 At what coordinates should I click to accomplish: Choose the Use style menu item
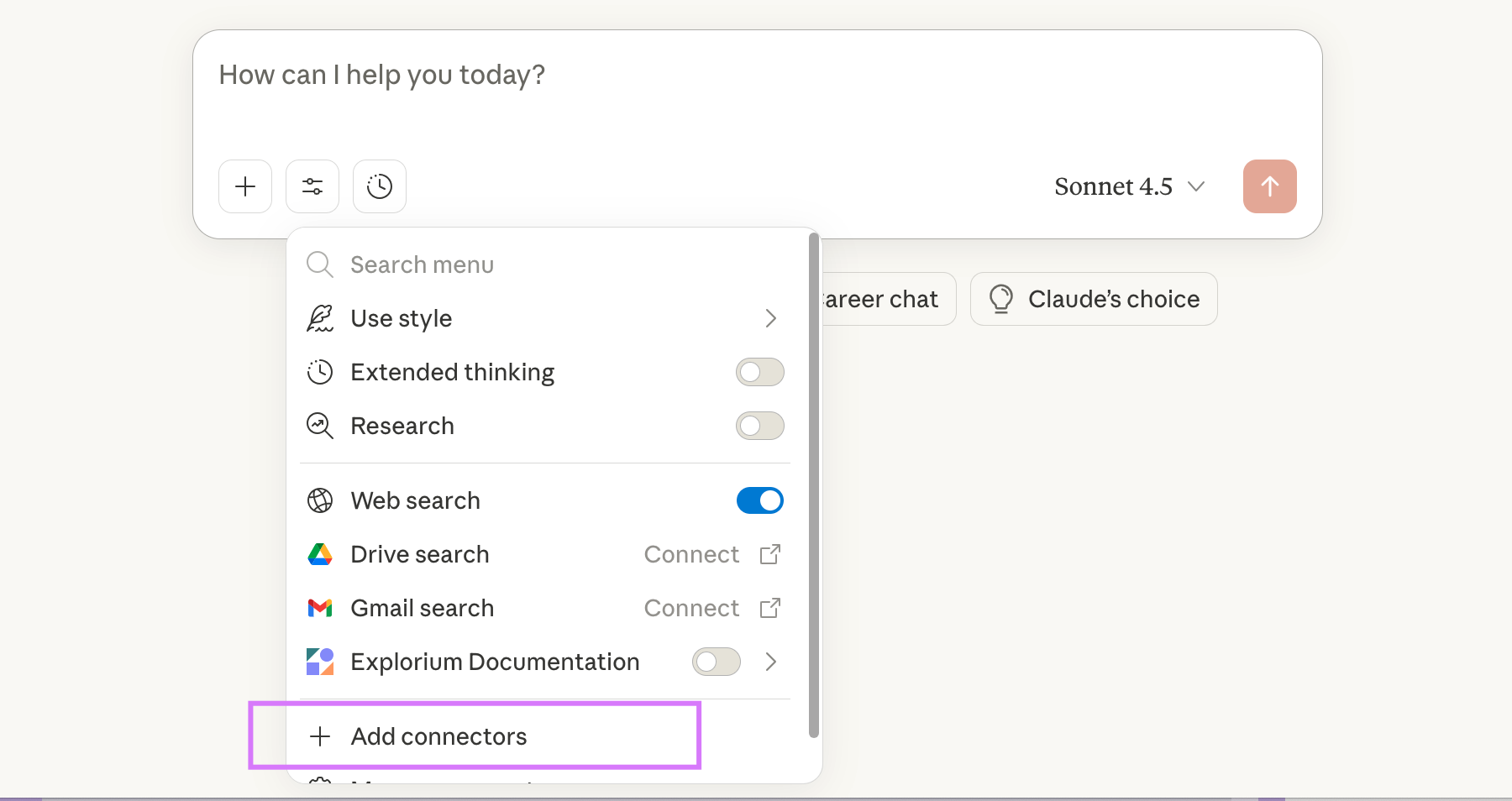coord(402,318)
